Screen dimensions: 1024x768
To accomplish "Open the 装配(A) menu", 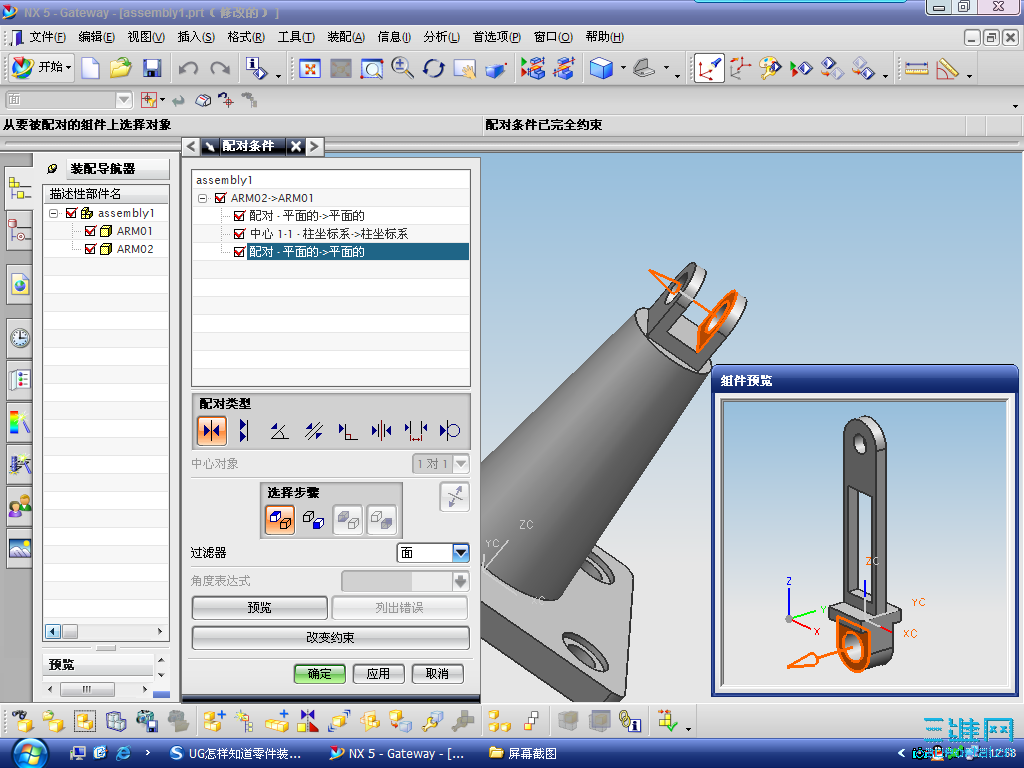I will pyautogui.click(x=346, y=37).
